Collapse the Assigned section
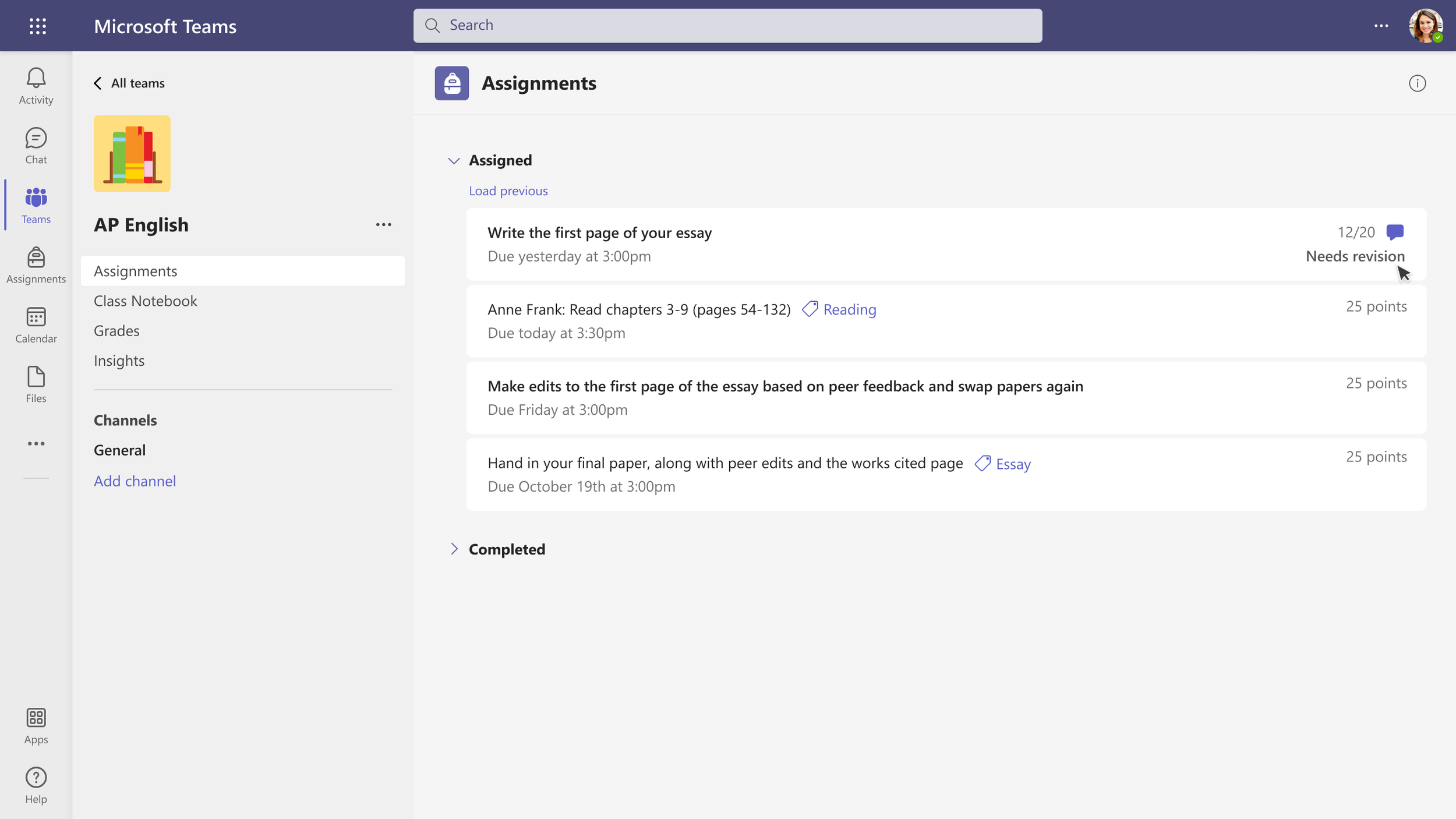Viewport: 1456px width, 819px height. pos(454,160)
